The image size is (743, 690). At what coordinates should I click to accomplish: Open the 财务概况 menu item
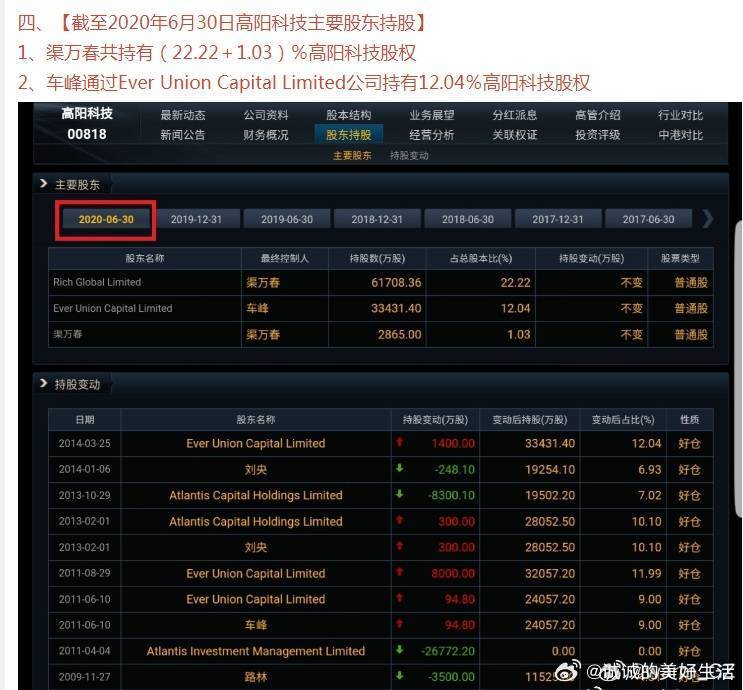[265, 135]
